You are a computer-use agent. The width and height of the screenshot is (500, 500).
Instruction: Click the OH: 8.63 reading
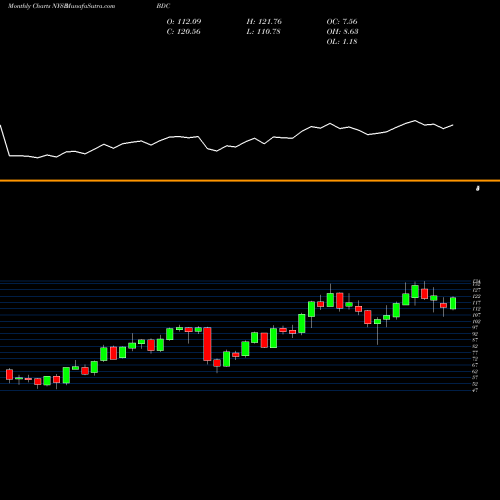(342, 32)
